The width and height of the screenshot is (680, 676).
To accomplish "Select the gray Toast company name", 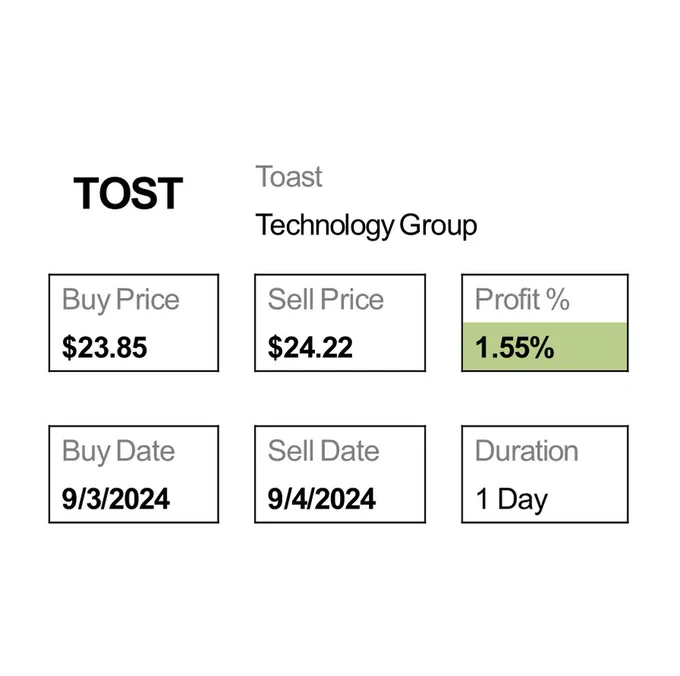I will coord(289,177).
